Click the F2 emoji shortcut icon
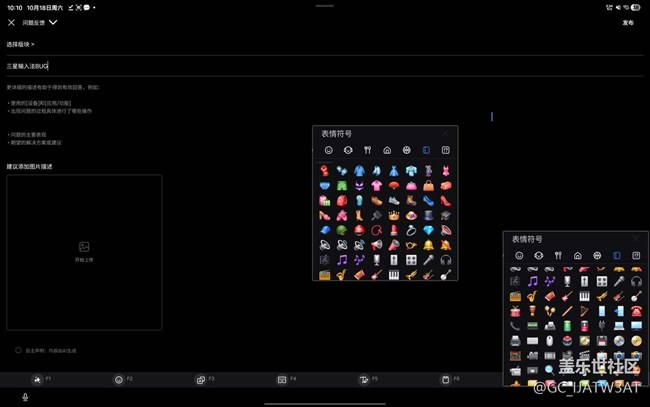 pos(119,380)
